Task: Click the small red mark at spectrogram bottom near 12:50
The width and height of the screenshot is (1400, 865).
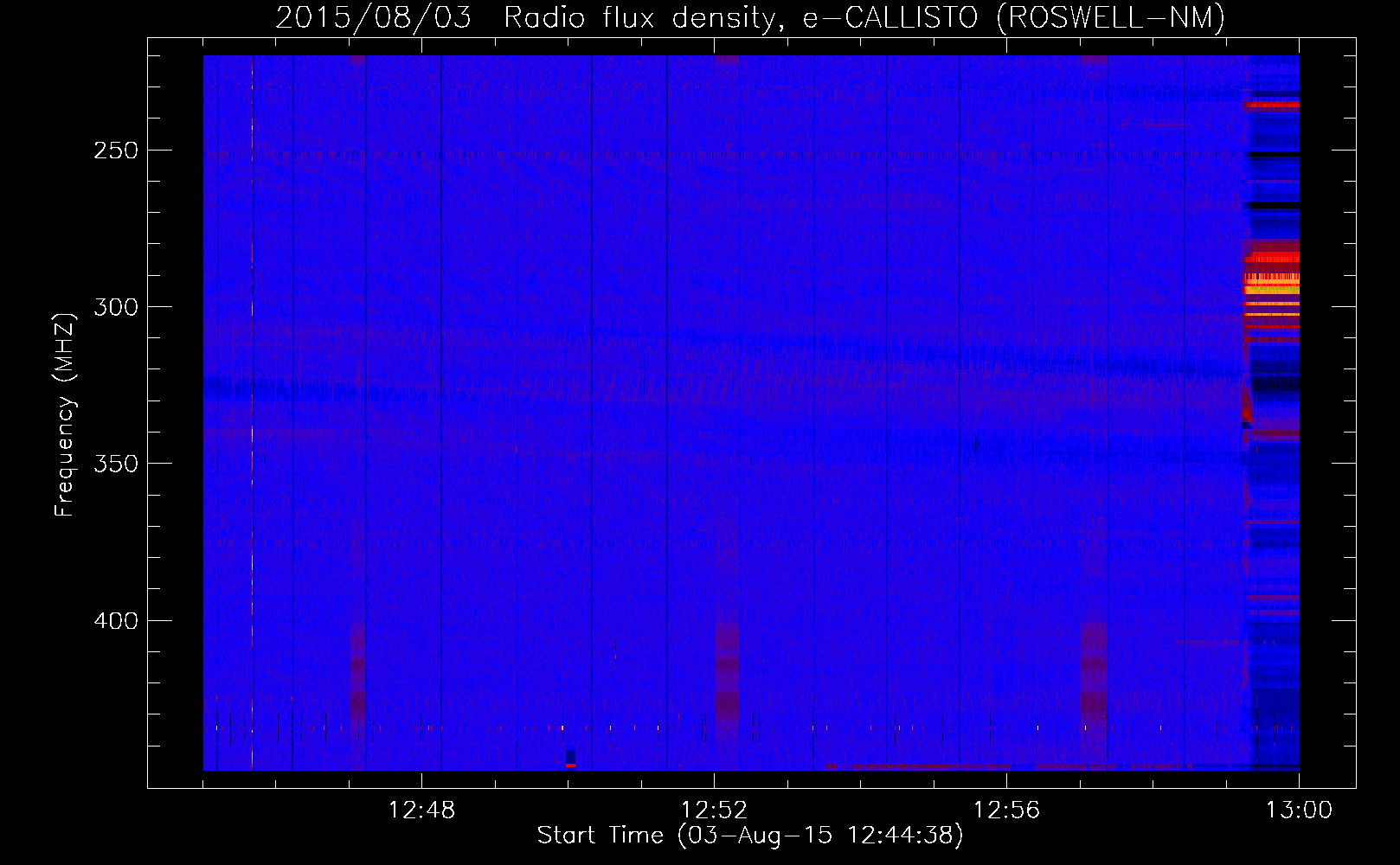Action: (570, 766)
